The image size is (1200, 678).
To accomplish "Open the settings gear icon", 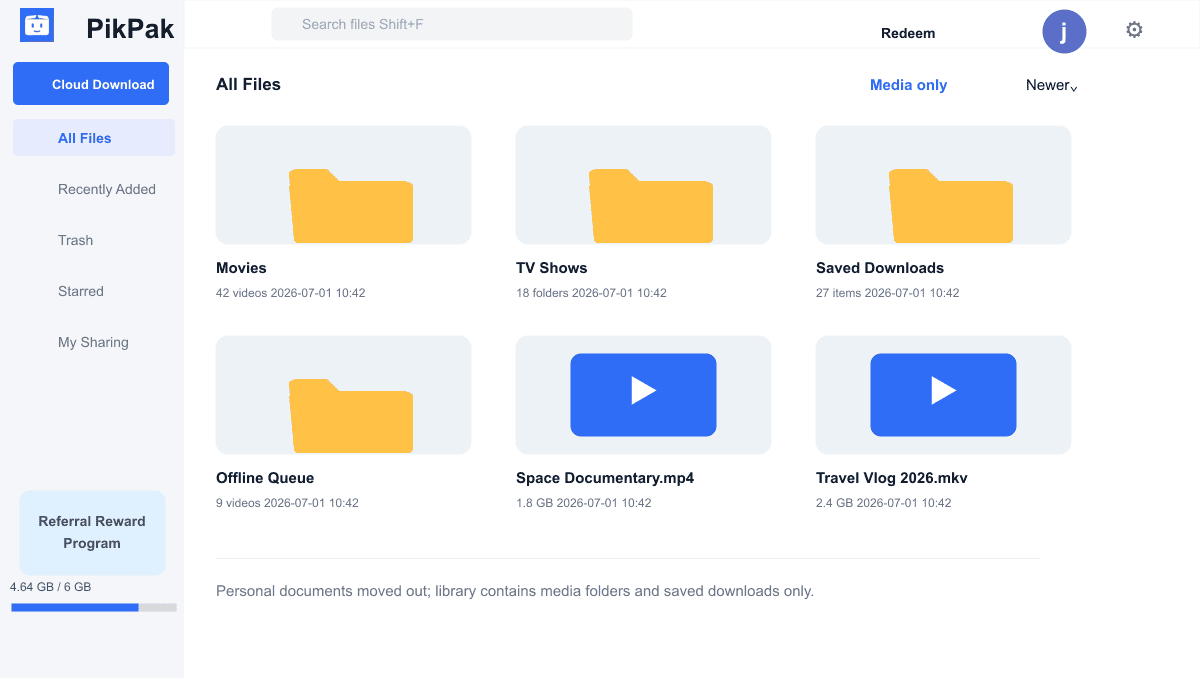I will click(x=1134, y=30).
